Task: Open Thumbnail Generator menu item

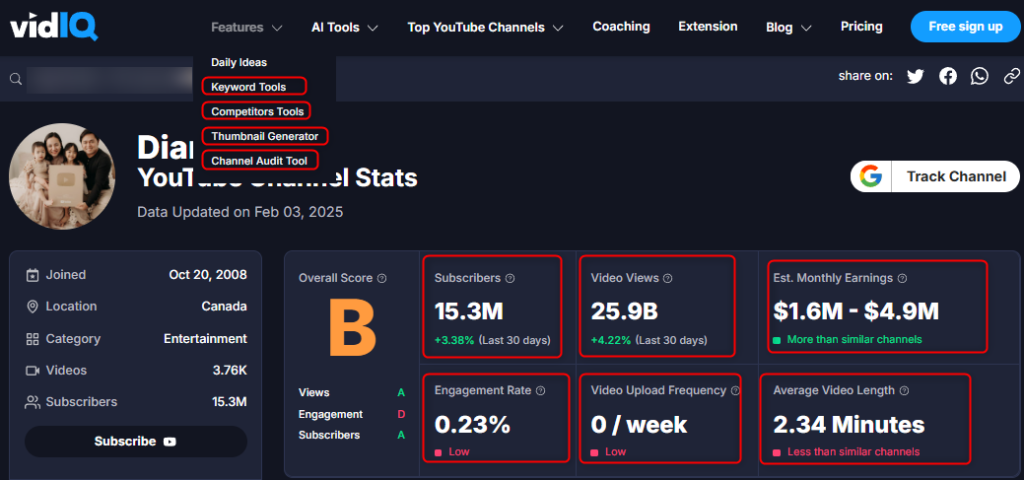Action: (264, 136)
